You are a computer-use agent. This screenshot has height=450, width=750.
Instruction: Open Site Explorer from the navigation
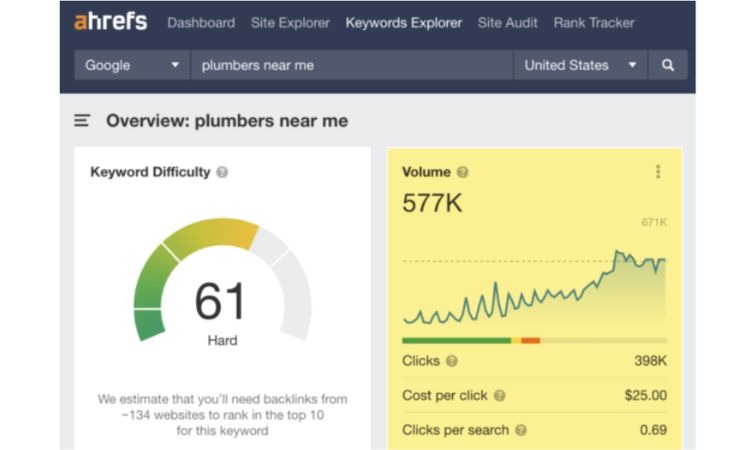click(x=290, y=23)
